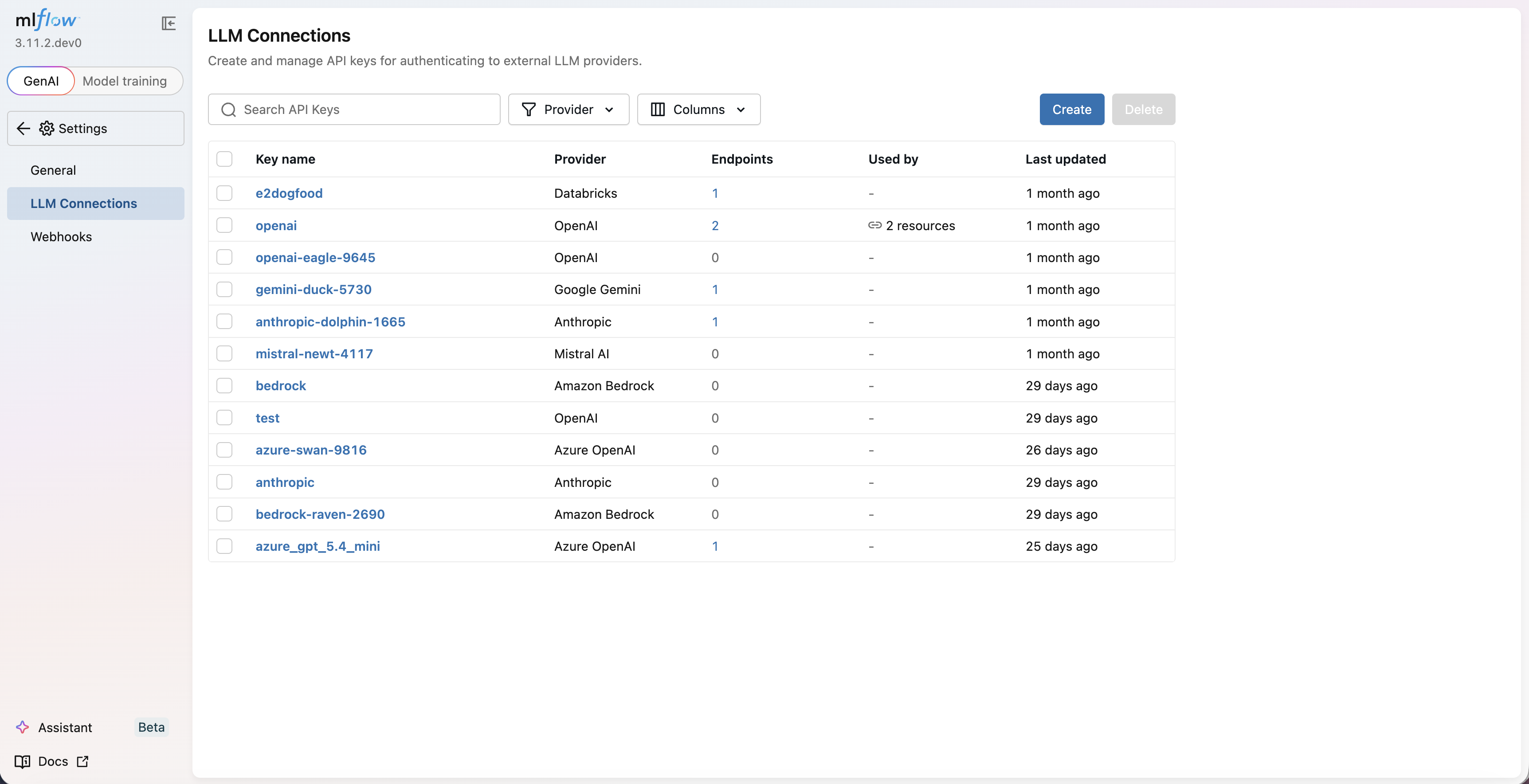Open the Columns dropdown

point(698,109)
